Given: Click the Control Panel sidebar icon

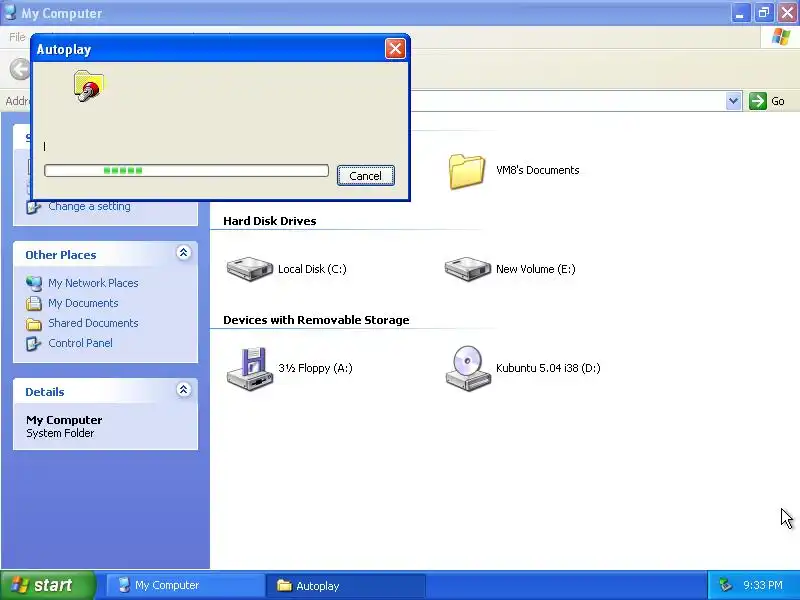Looking at the screenshot, I should click(34, 344).
